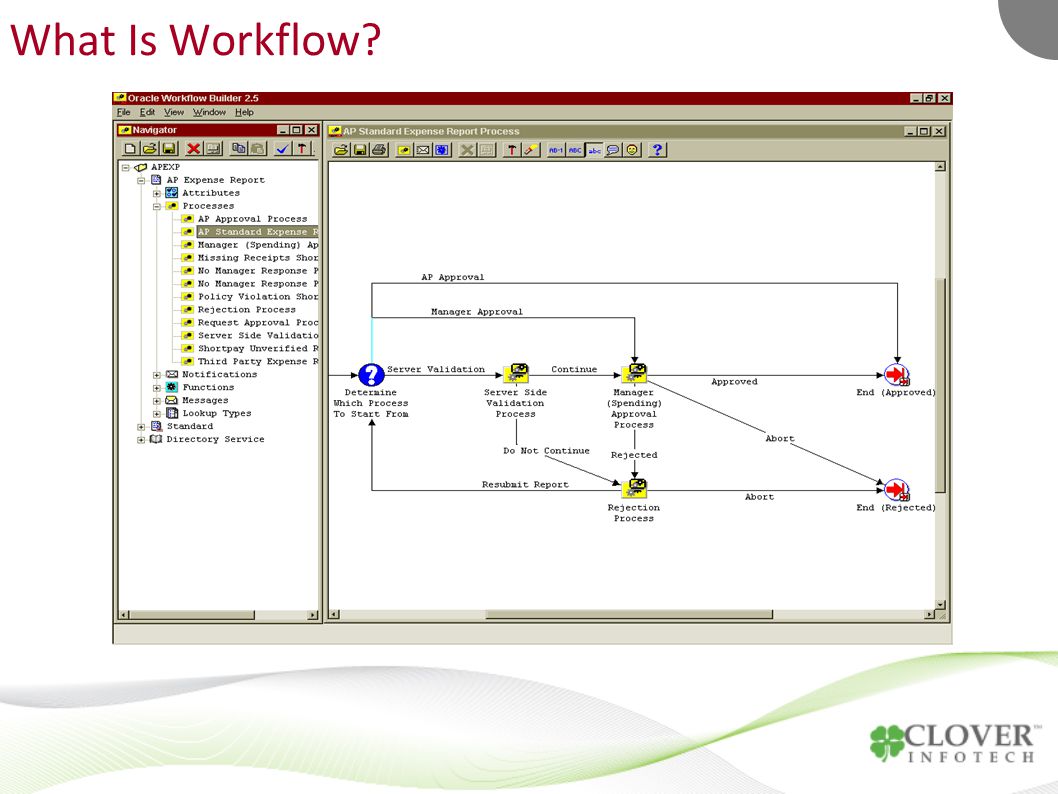The height and width of the screenshot is (794, 1058).
Task: Toggle the AB-1 instance label display
Action: [555, 150]
